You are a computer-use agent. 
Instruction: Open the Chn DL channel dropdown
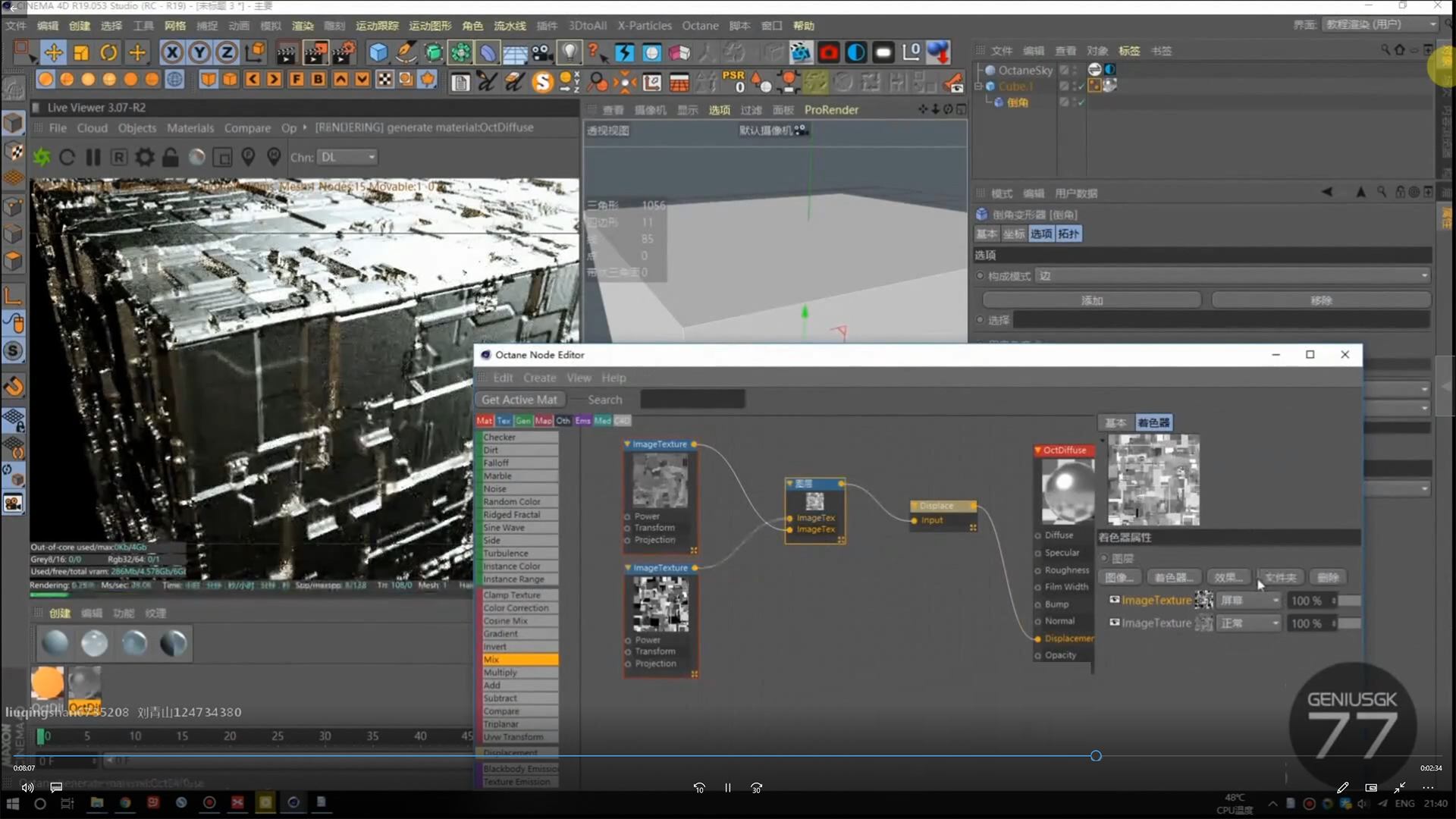click(348, 157)
